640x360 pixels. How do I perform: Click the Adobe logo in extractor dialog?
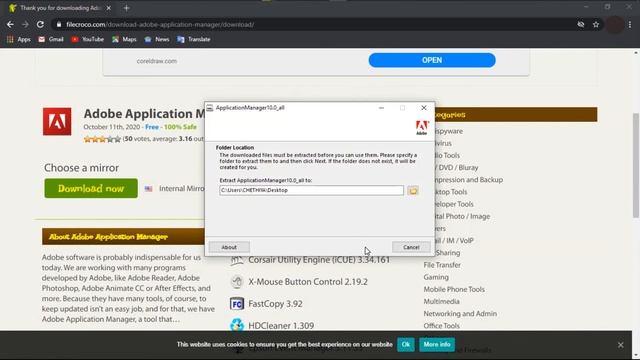422,127
